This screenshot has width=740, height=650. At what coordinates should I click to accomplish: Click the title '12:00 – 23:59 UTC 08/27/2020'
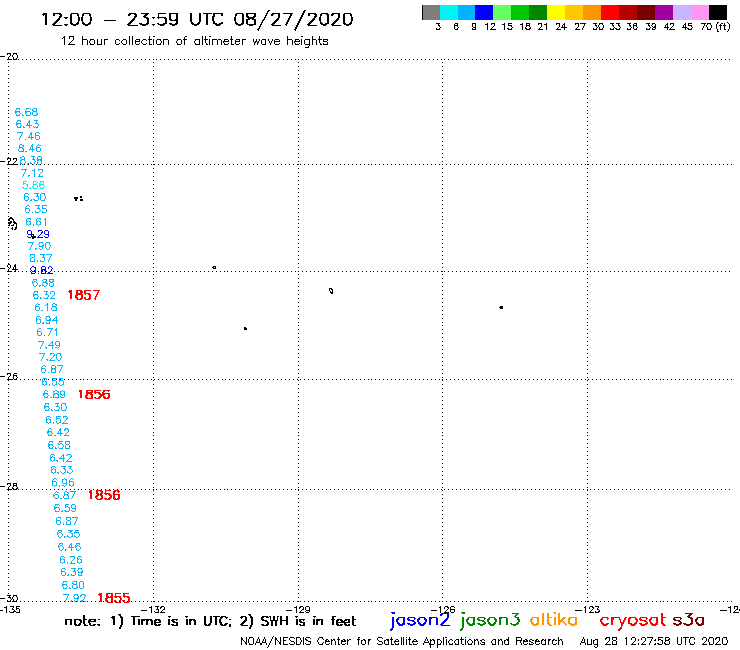[197, 19]
